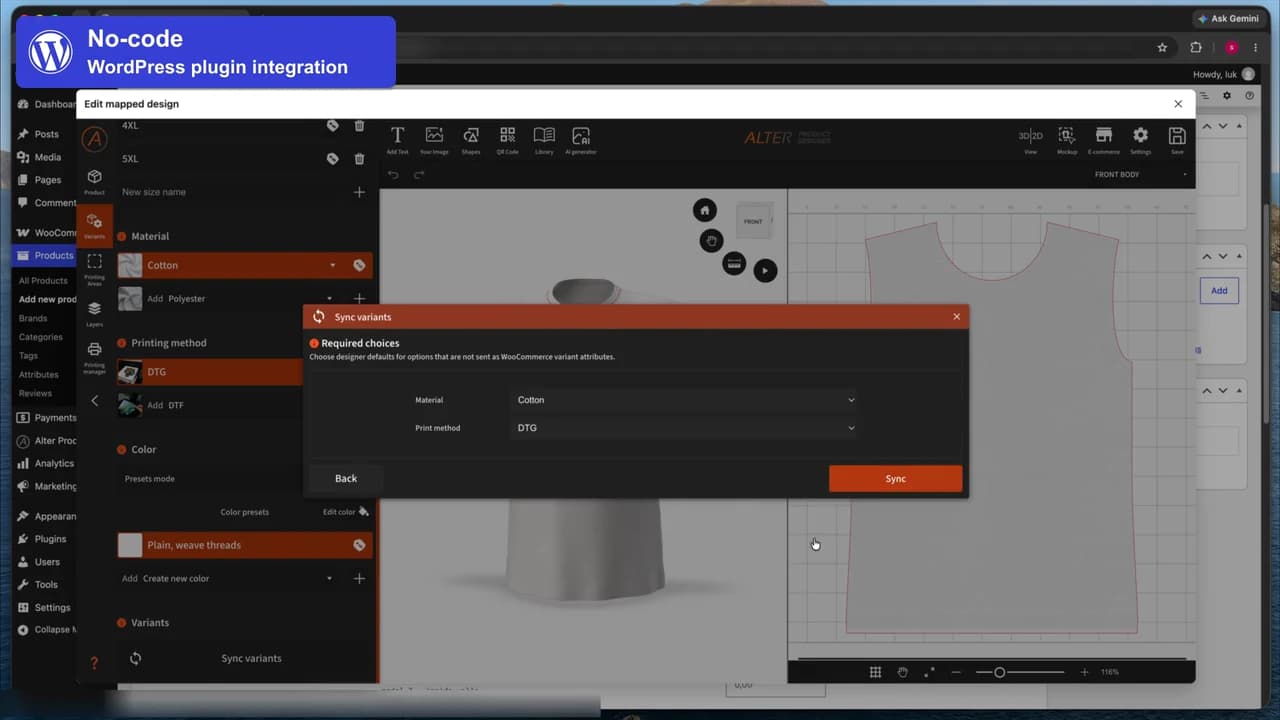The width and height of the screenshot is (1280, 720).
Task: Click the ruler measure button in 3D viewport
Action: (734, 264)
